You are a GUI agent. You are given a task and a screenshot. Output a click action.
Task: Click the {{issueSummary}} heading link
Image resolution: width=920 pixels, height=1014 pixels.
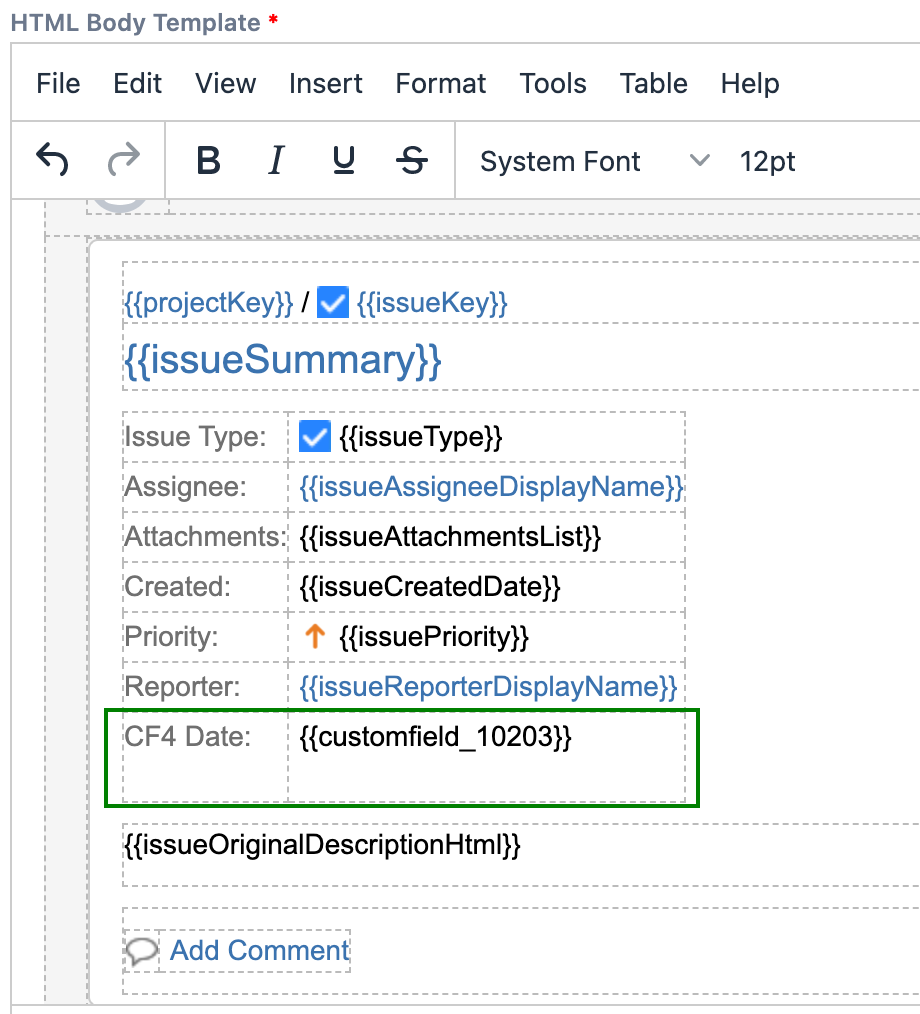pyautogui.click(x=282, y=360)
